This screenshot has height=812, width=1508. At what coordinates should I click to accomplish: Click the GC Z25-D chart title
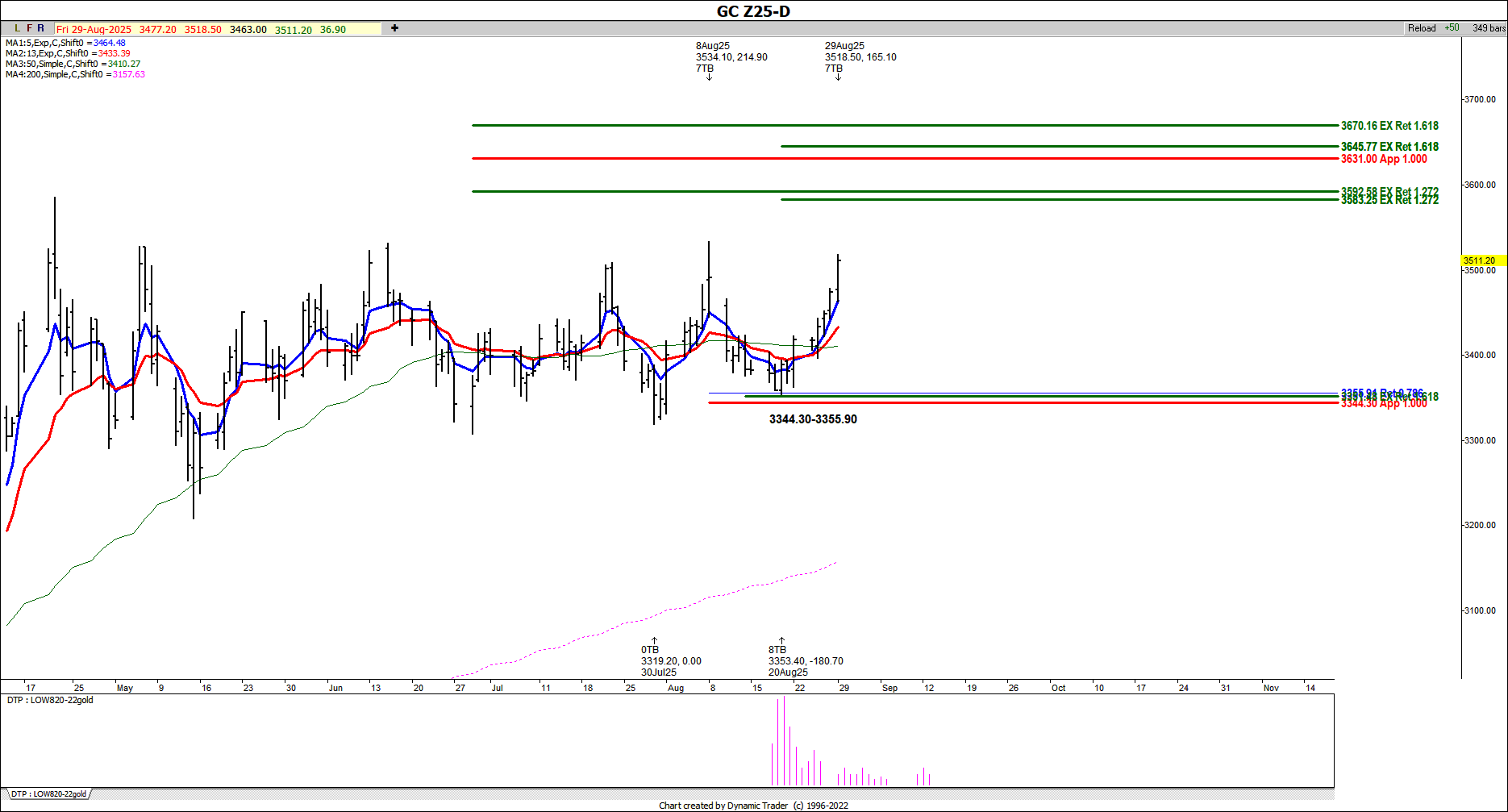click(x=753, y=11)
